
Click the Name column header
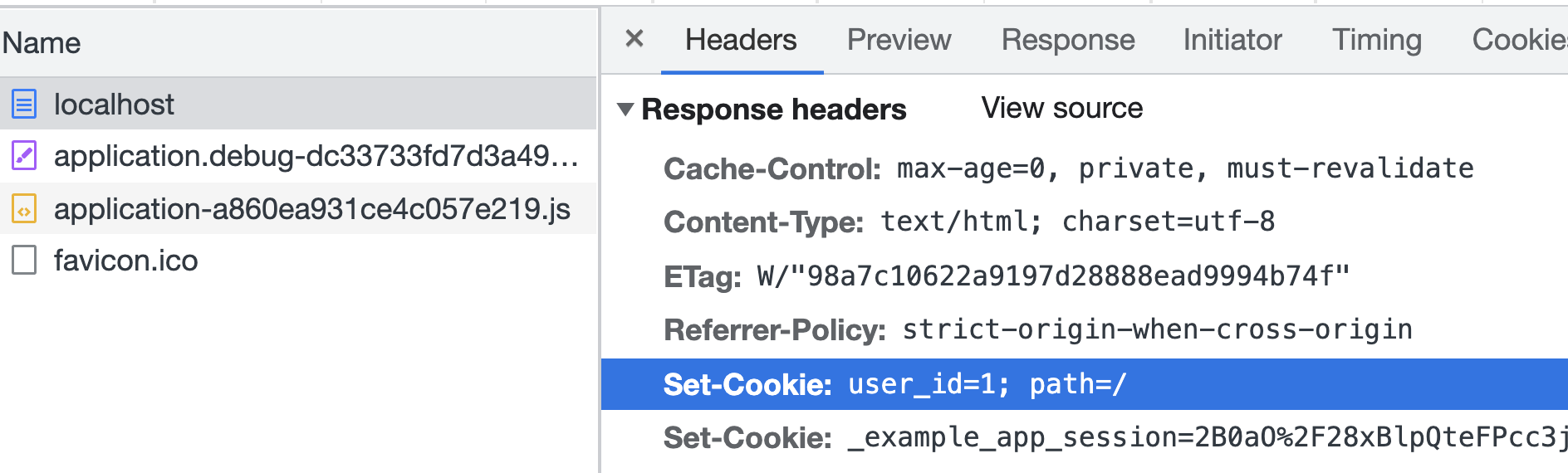click(42, 43)
